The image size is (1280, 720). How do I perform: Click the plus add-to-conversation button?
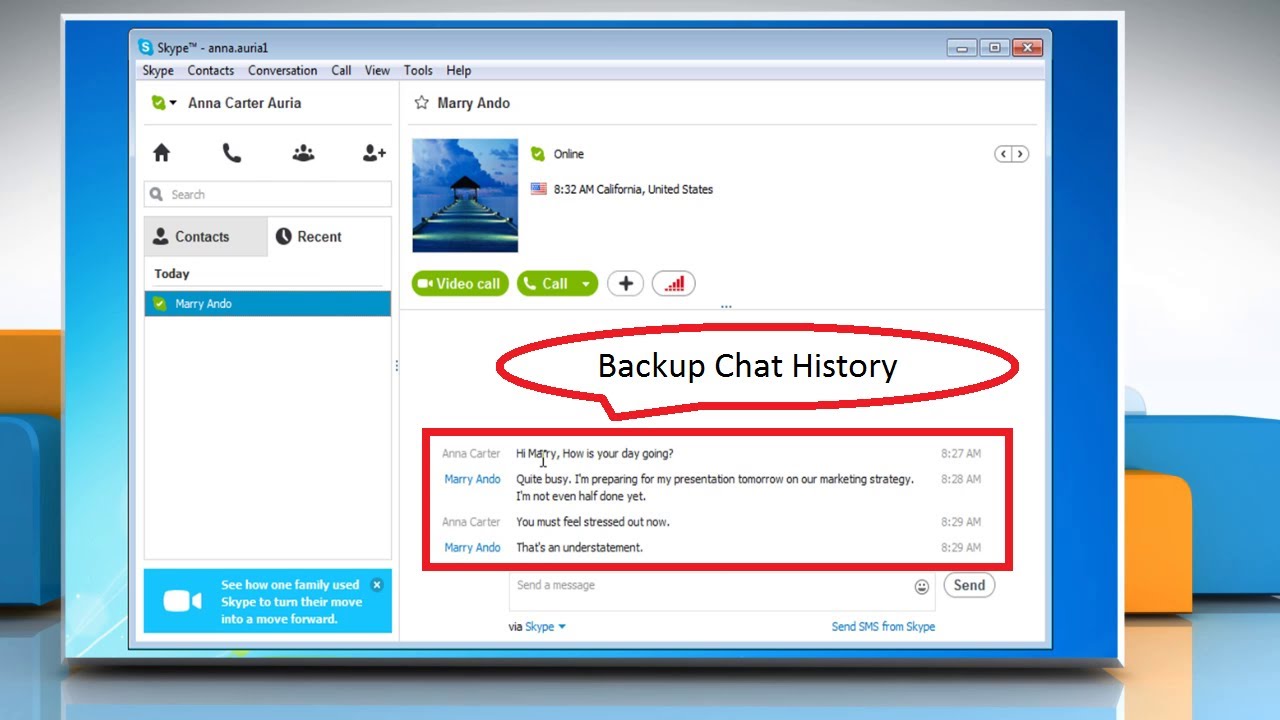point(625,284)
